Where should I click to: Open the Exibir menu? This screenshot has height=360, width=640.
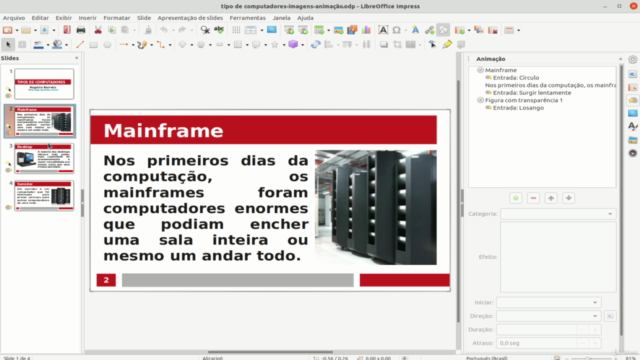[64, 18]
